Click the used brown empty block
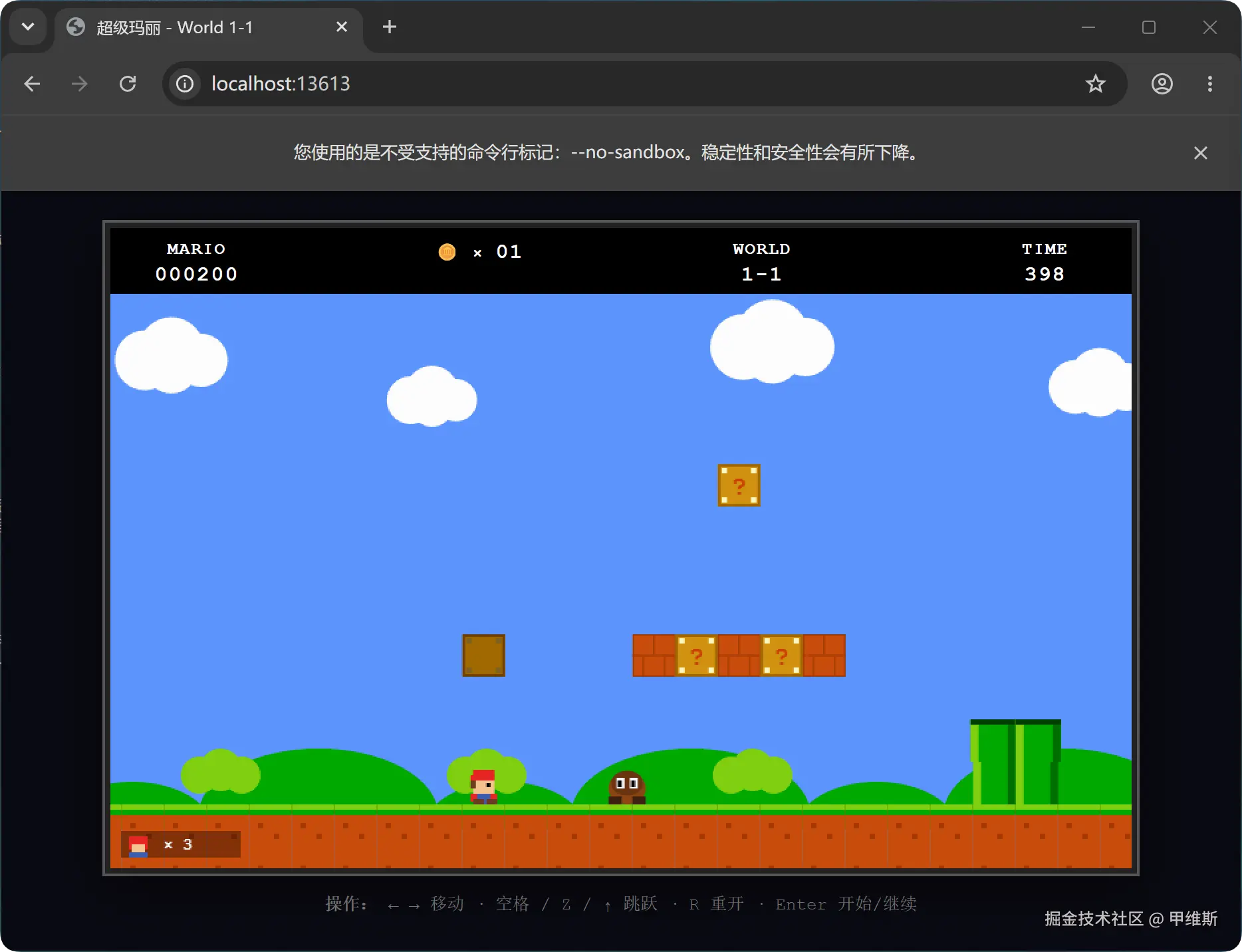The height and width of the screenshot is (952, 1242). [x=483, y=655]
